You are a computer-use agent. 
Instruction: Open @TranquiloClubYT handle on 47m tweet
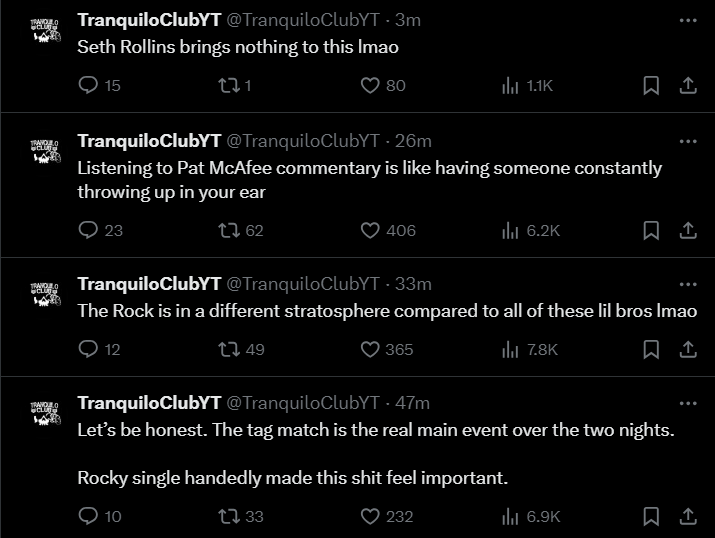click(x=303, y=403)
